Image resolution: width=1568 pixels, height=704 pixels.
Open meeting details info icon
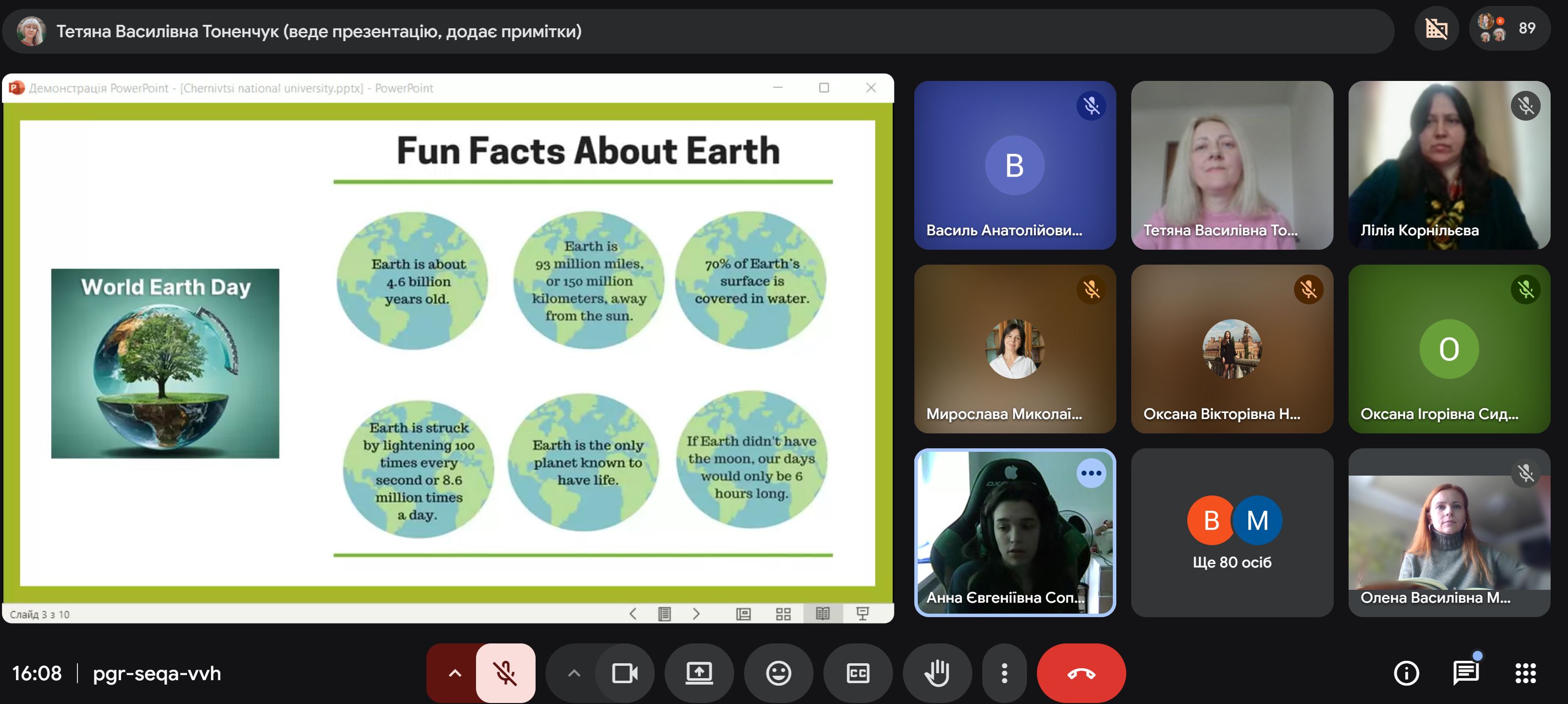tap(1406, 673)
